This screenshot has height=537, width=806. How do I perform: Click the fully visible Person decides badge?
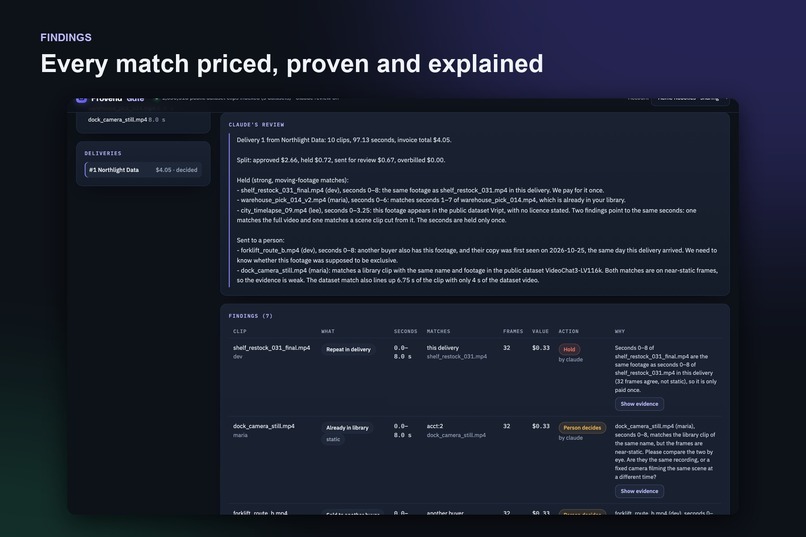[582, 428]
